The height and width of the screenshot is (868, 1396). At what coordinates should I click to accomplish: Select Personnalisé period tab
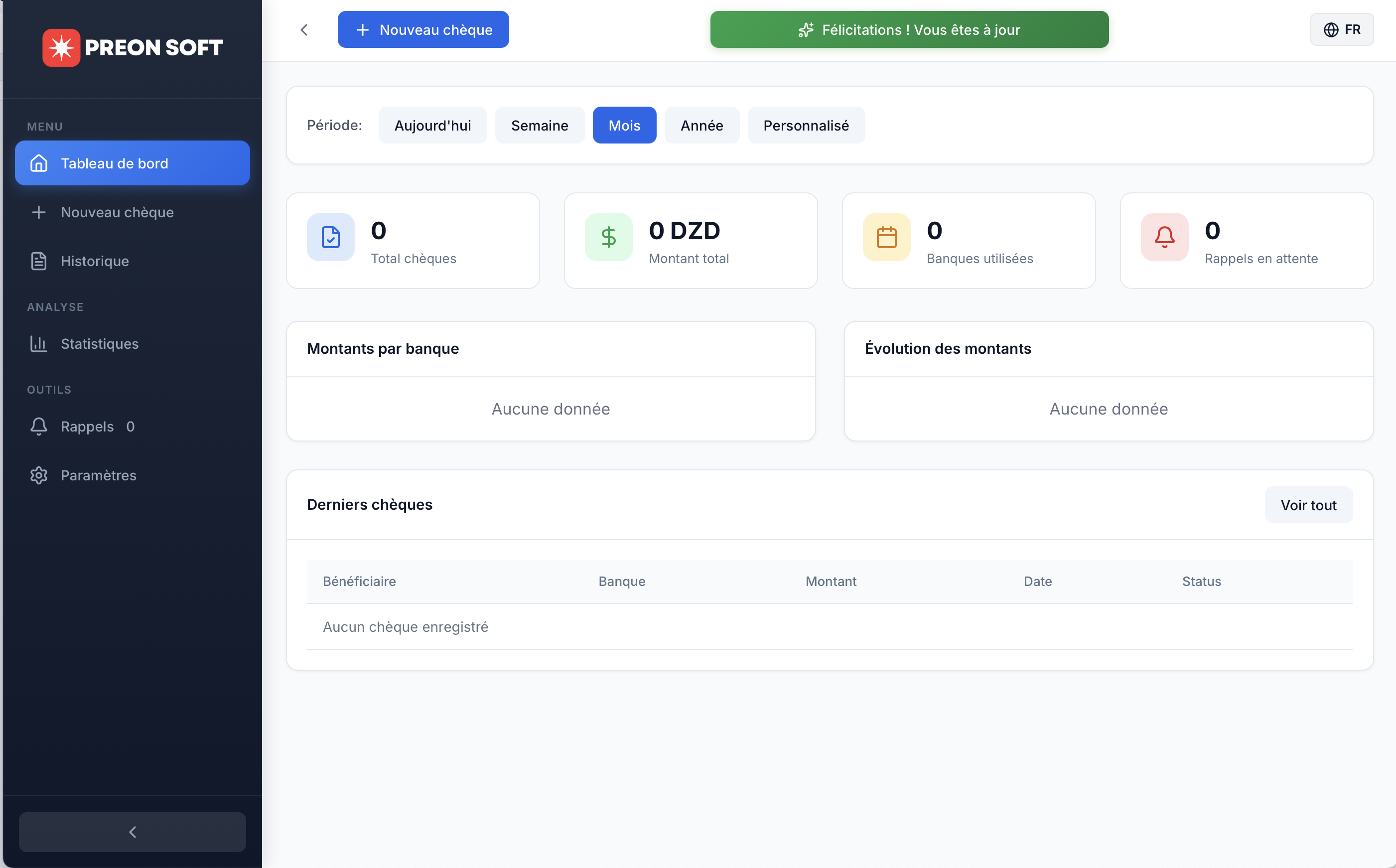[x=806, y=125]
